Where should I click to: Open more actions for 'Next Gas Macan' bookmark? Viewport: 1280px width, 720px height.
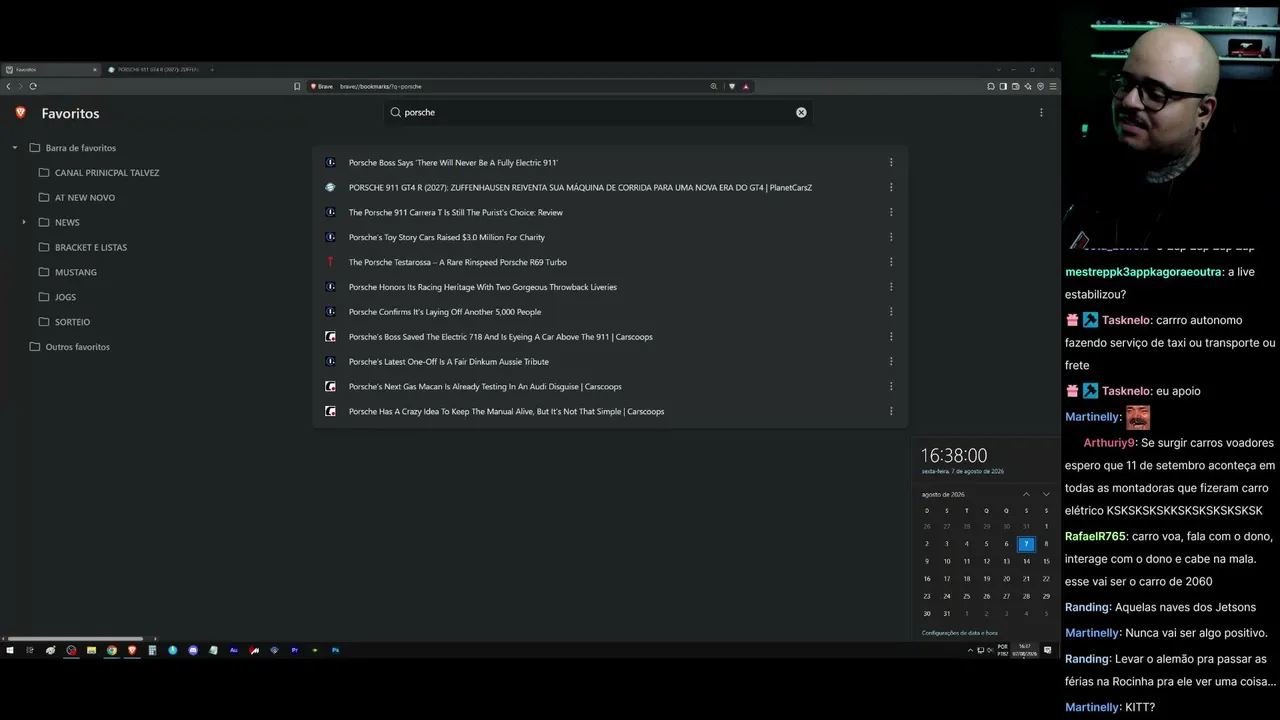tap(891, 387)
